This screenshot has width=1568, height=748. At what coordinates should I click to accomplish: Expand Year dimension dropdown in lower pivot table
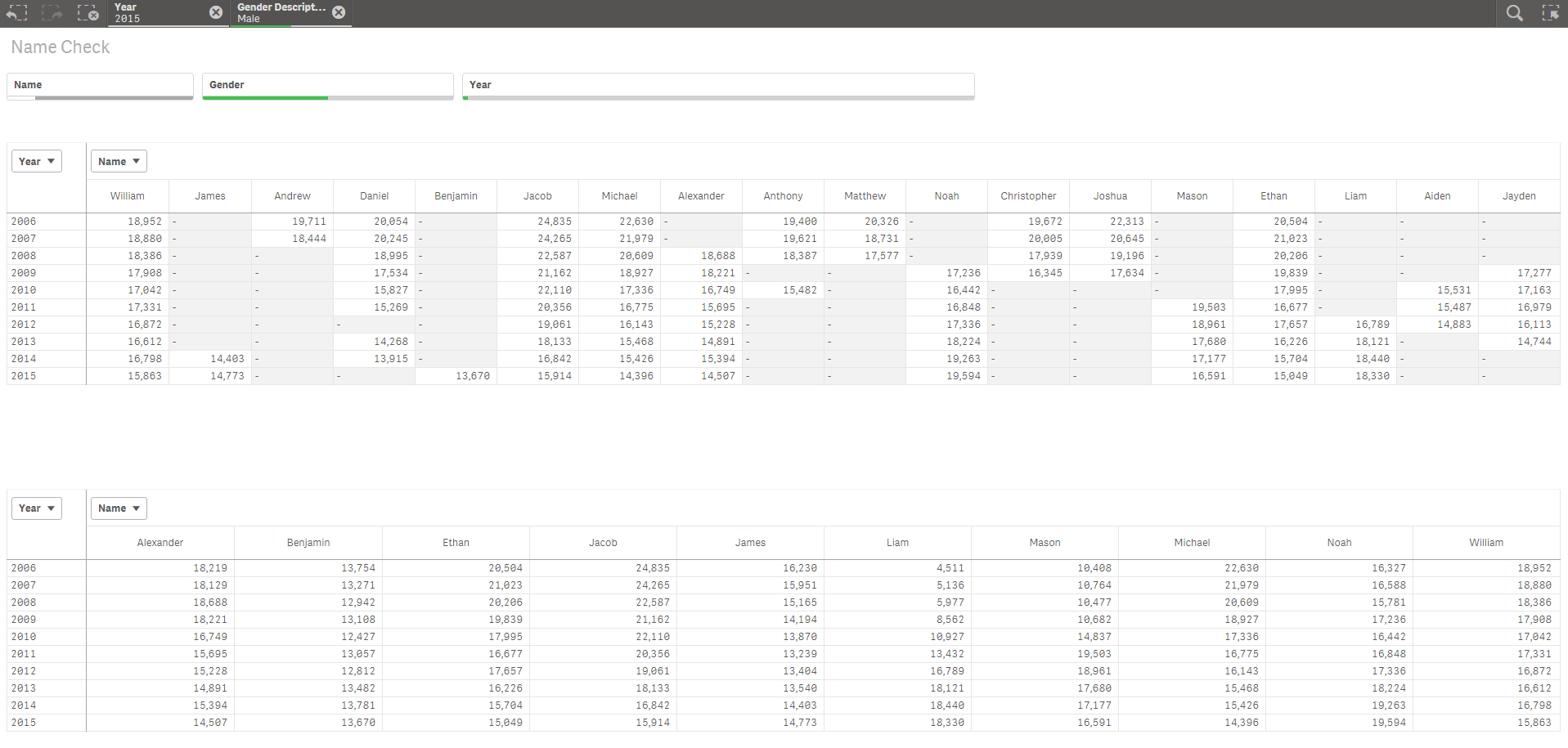point(37,508)
